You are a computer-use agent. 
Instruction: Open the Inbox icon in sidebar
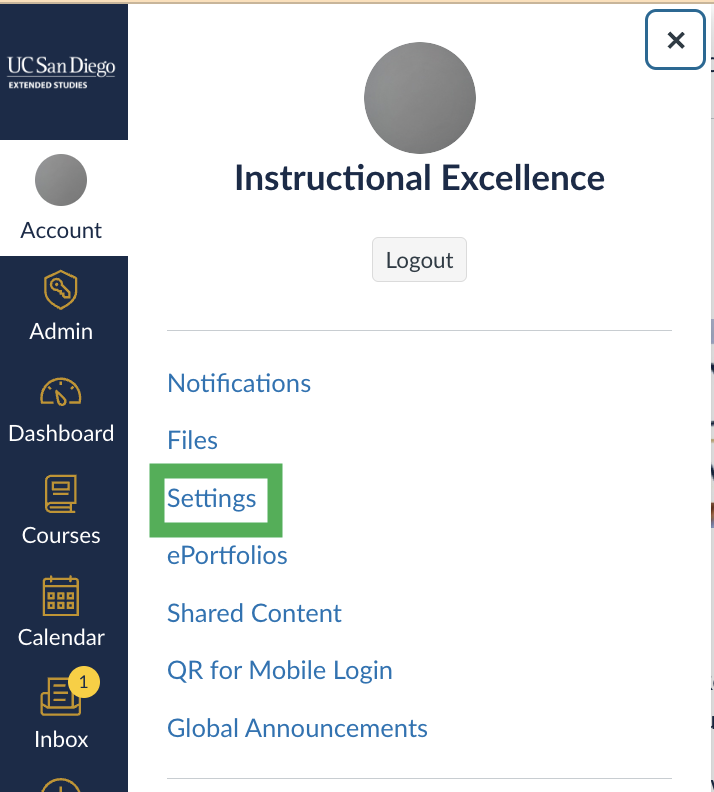tap(62, 698)
